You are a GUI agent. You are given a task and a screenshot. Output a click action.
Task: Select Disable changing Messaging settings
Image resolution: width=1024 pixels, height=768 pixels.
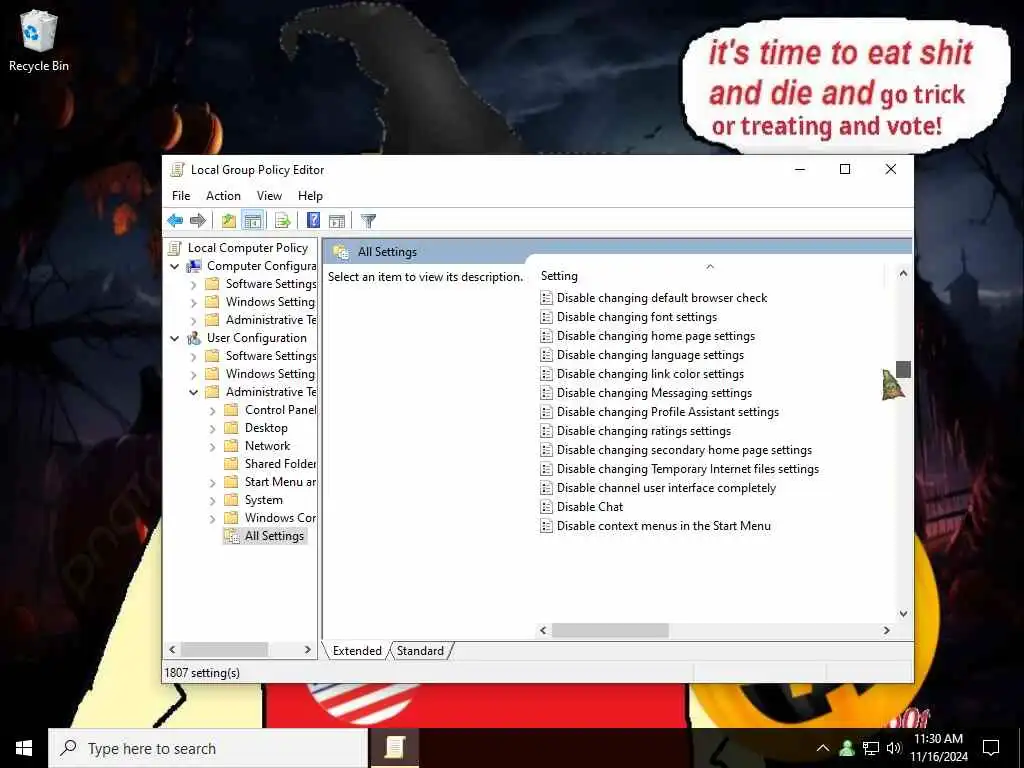654,392
